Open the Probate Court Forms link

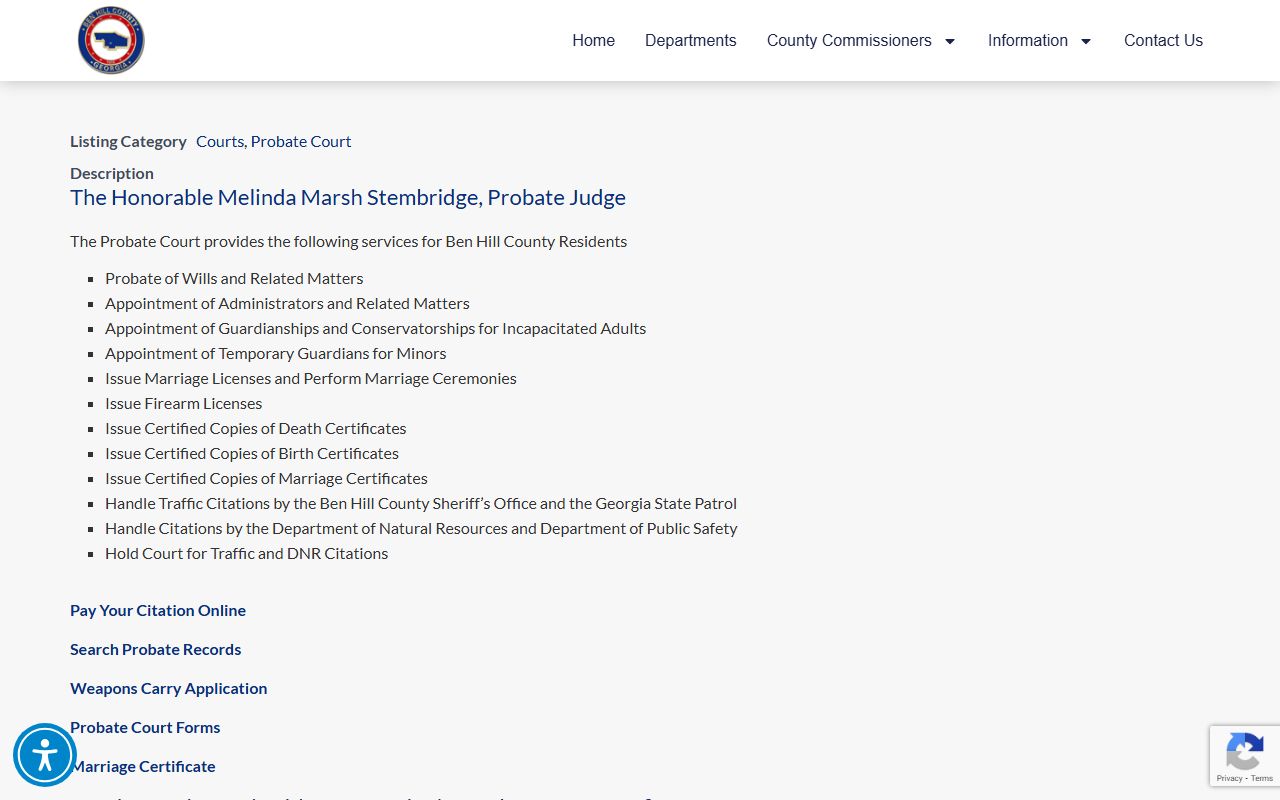coord(145,727)
